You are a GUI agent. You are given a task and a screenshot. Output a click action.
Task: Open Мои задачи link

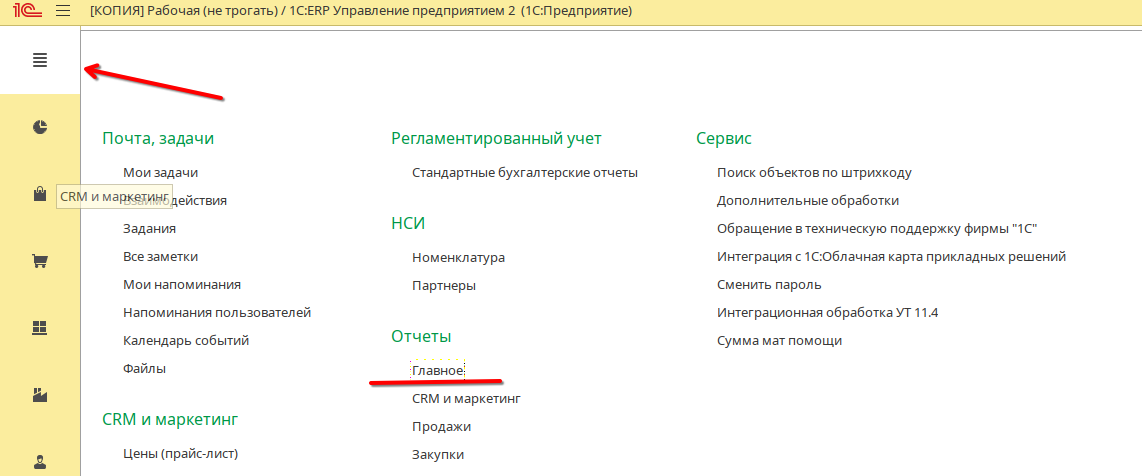[x=160, y=172]
